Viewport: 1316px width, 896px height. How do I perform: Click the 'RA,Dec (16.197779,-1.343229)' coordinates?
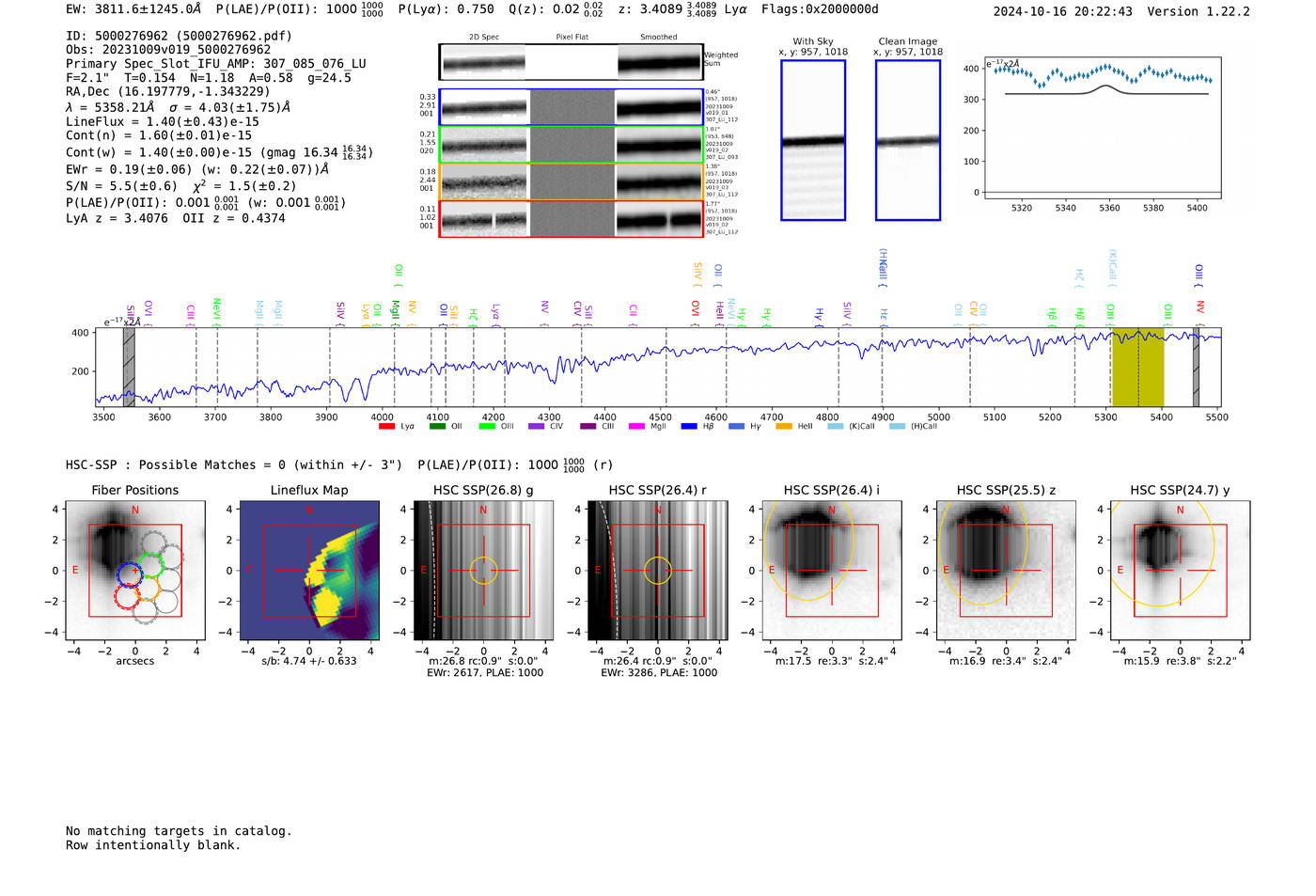coord(168,91)
